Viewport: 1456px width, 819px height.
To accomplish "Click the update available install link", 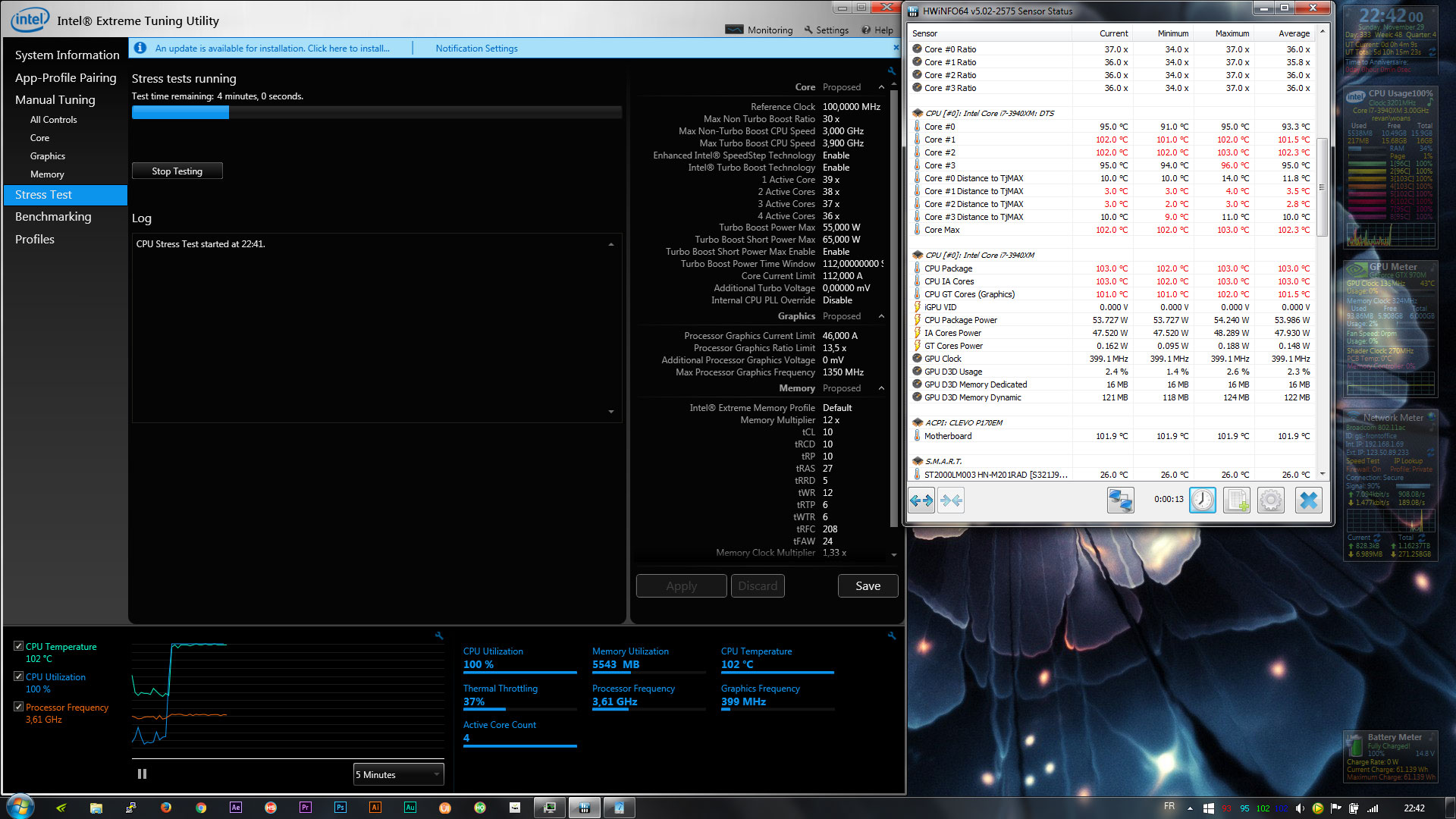I will pos(272,48).
